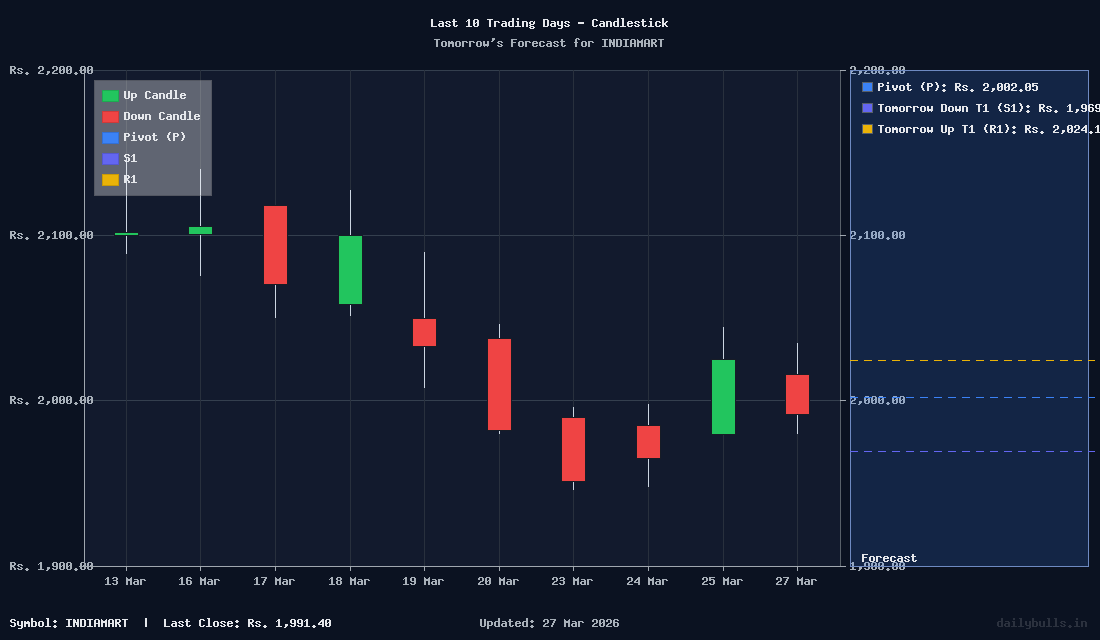This screenshot has height=640, width=1100.
Task: Click the chart title Tomorrow's Forecast for INDIAMART
Action: pos(549,43)
